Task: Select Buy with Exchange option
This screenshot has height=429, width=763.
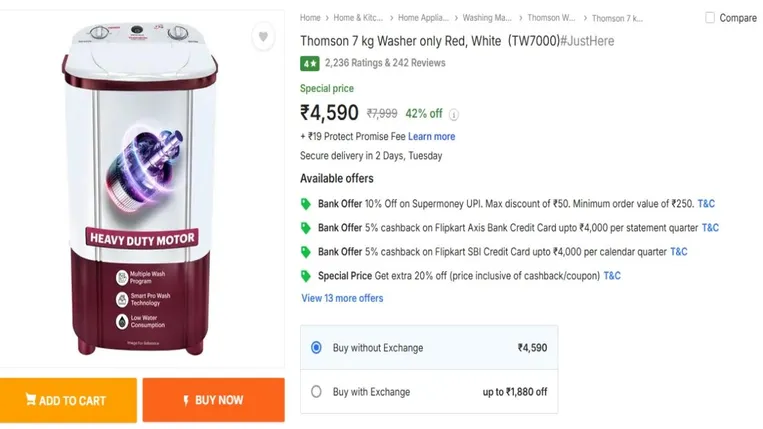Action: click(316, 392)
